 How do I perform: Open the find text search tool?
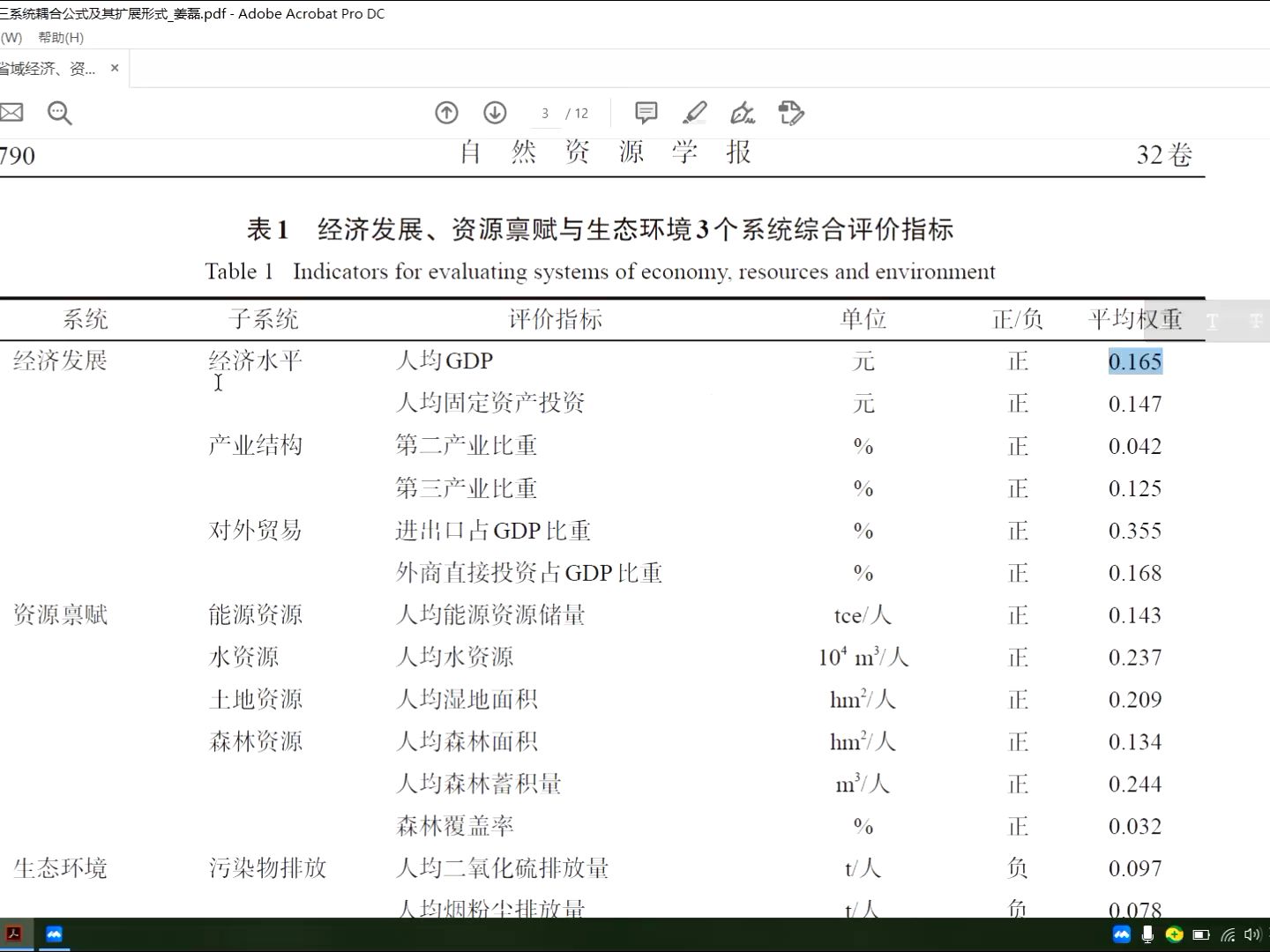[x=59, y=113]
